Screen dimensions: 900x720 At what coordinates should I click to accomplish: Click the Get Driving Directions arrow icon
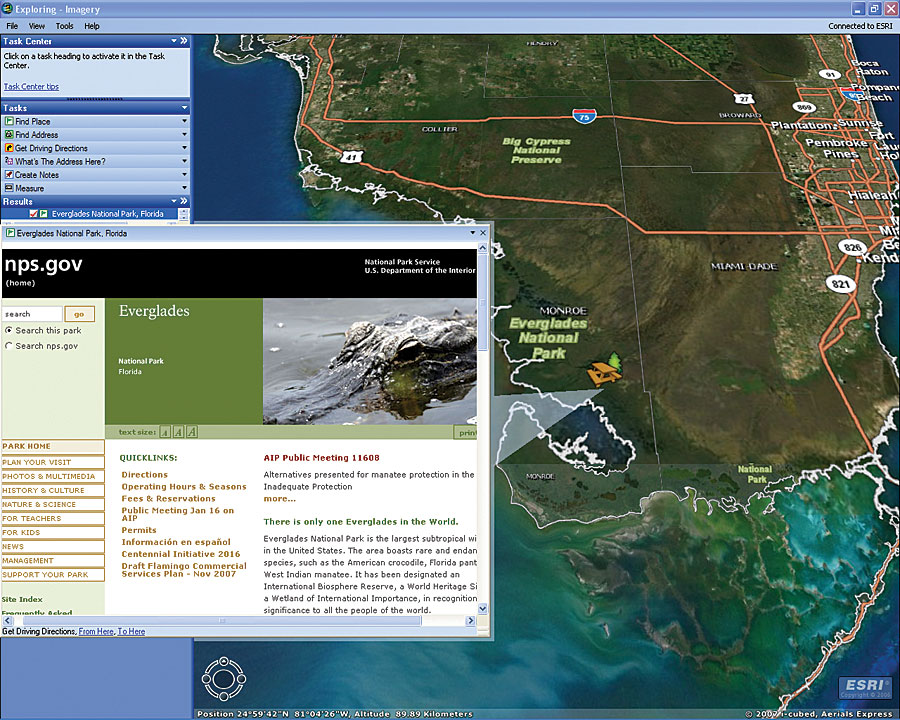pos(9,148)
